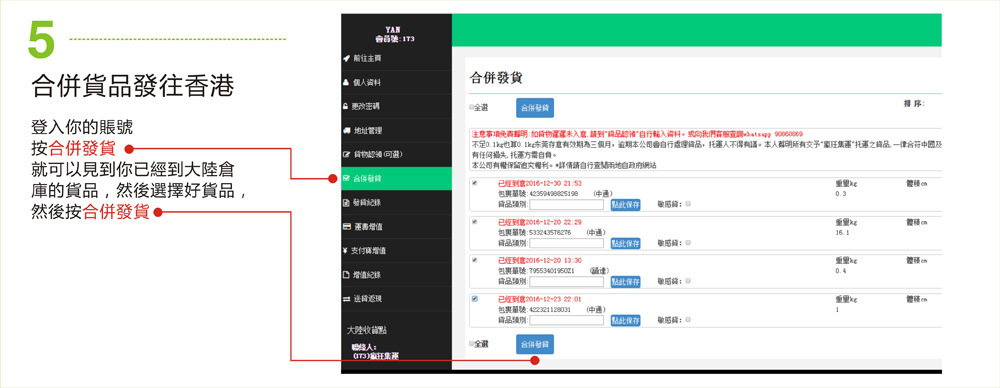Click 貨品類別 field for package 79553401950Z1
The image size is (1000, 388).
coord(566,282)
